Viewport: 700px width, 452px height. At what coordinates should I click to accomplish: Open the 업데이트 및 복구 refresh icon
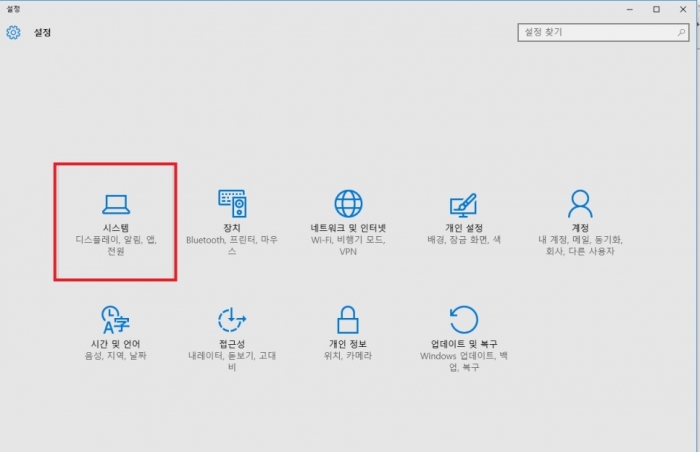coord(464,320)
